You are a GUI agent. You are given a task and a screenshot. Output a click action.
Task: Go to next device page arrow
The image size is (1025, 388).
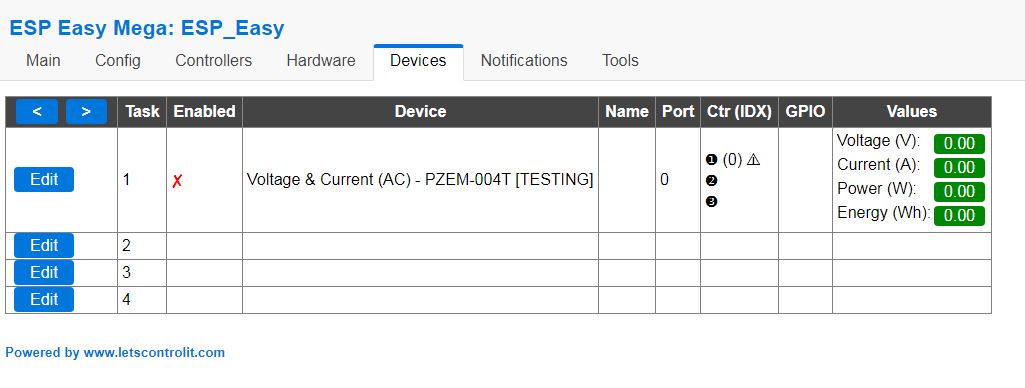tap(86, 112)
